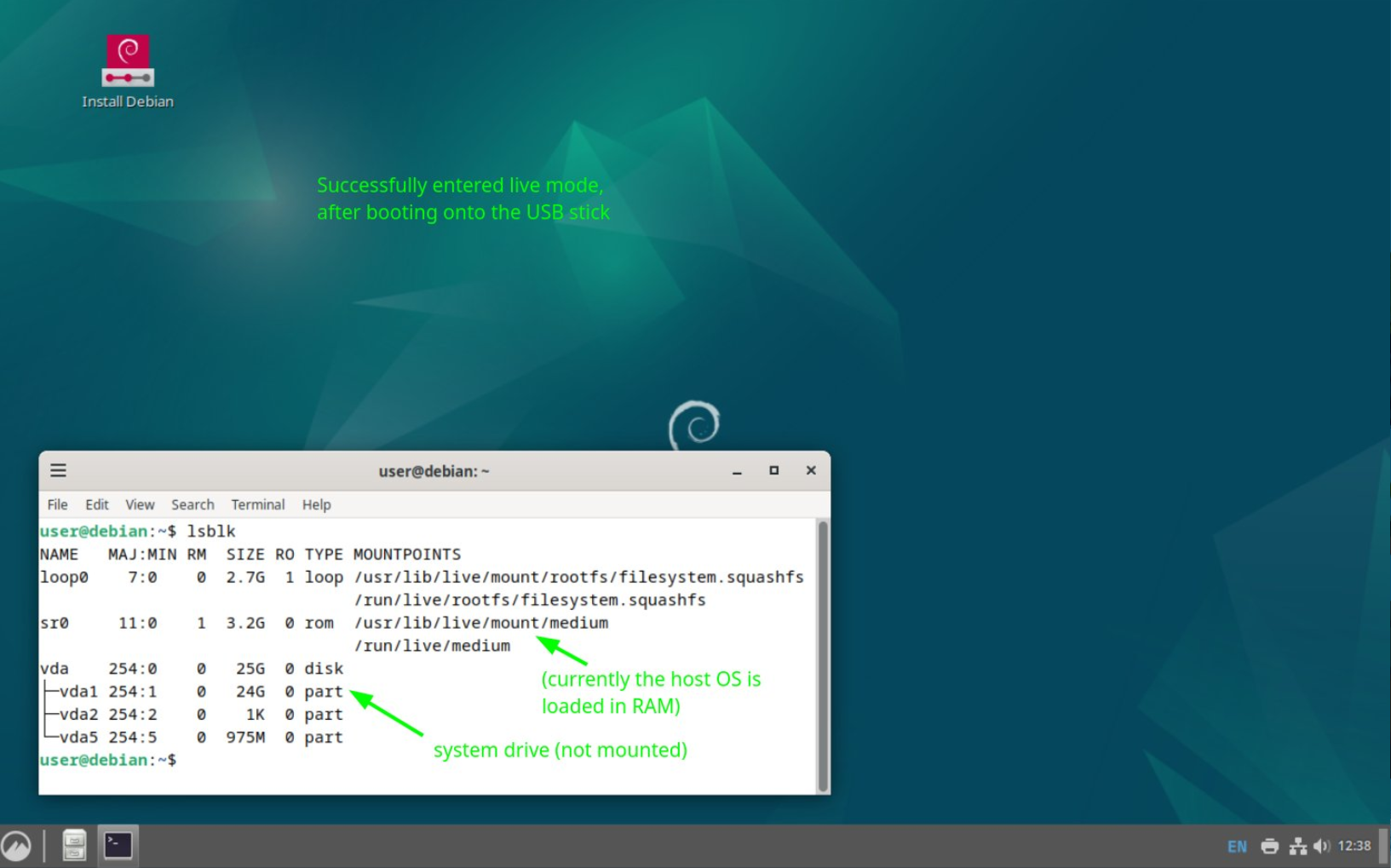Click the '/run/live/medium' mount path
This screenshot has height=868, width=1391.
pos(433,646)
